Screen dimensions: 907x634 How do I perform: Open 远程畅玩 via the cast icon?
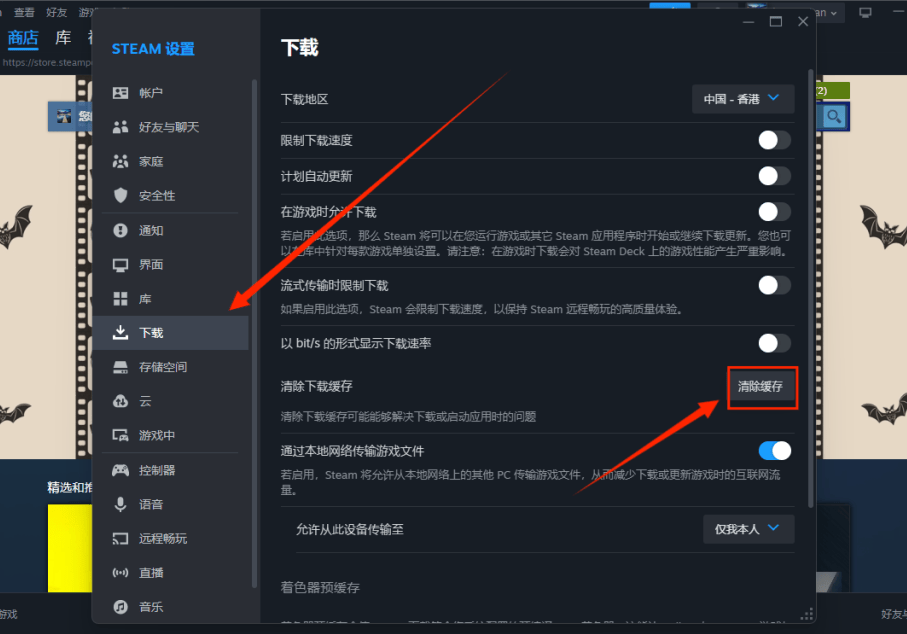coord(120,539)
